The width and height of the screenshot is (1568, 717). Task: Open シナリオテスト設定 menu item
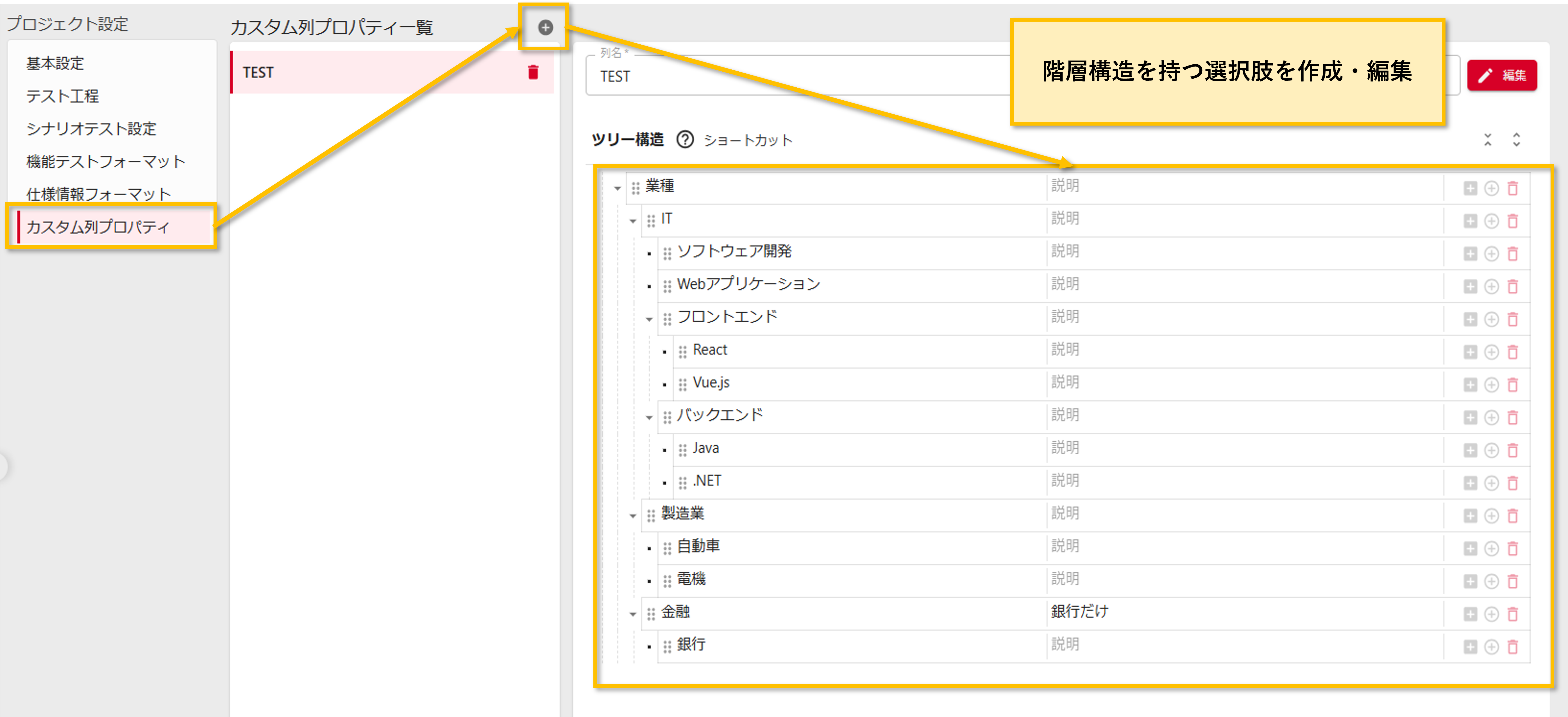[91, 129]
